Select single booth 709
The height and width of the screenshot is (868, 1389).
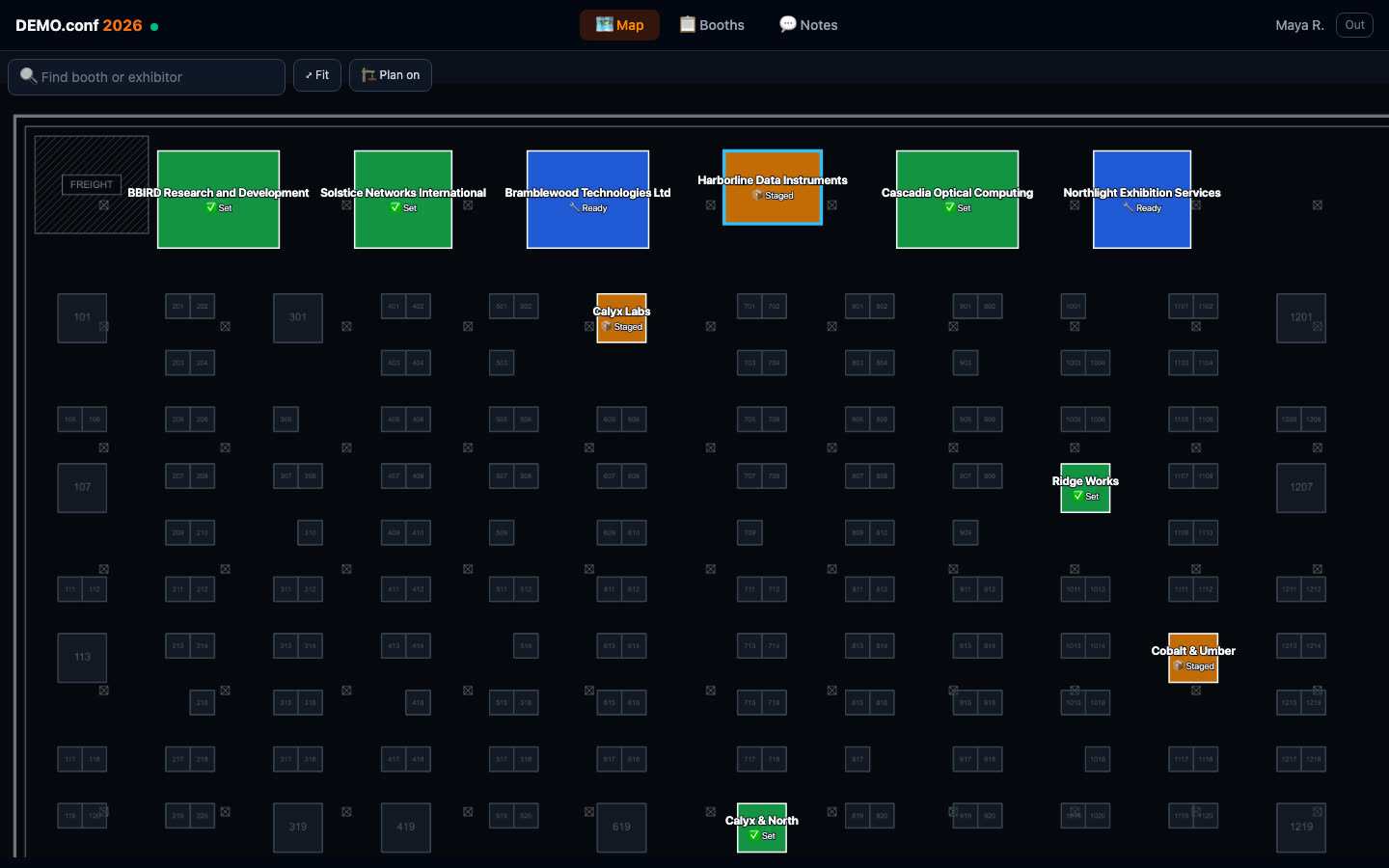pyautogui.click(x=749, y=532)
